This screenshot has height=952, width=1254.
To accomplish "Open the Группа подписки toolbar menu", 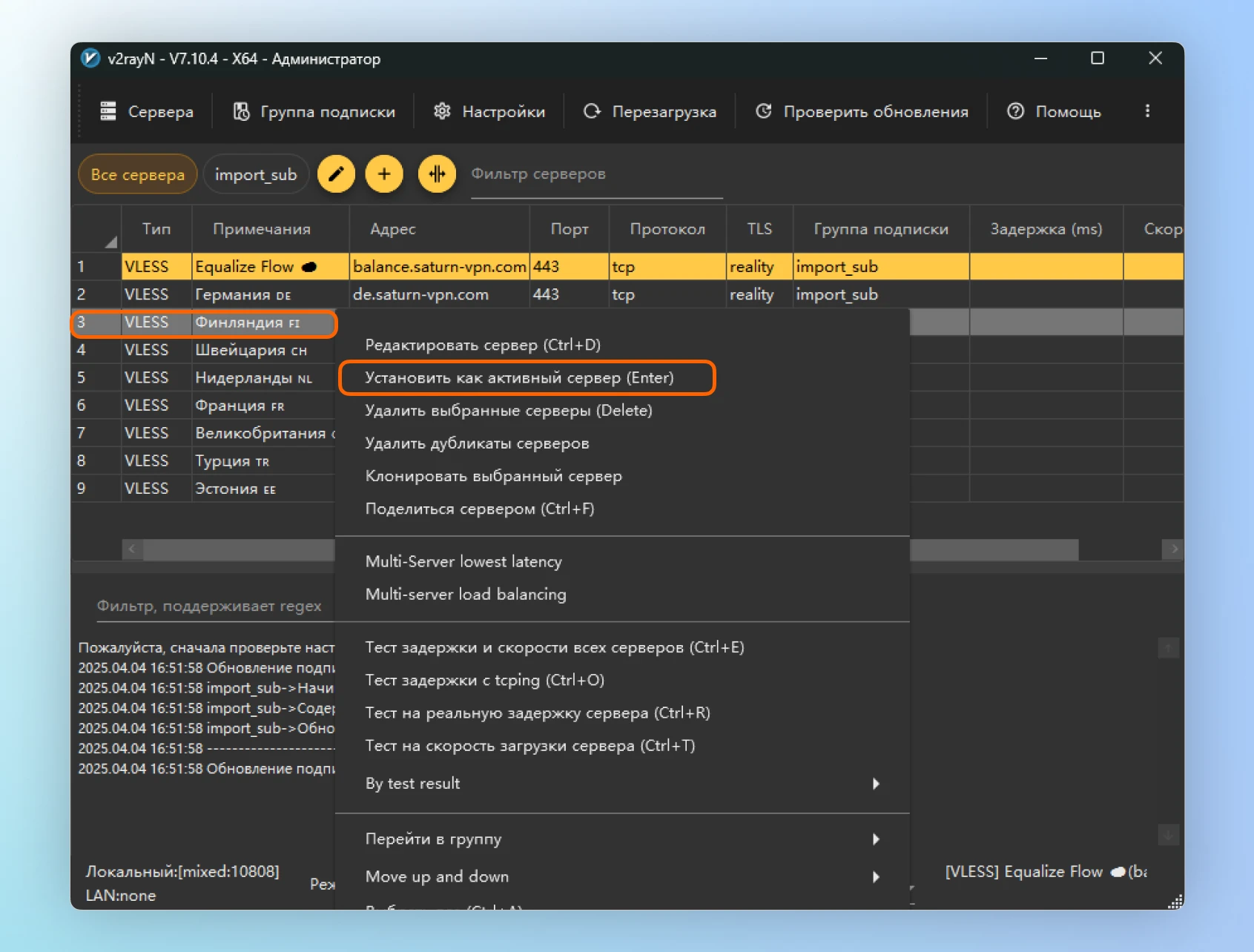I will (x=314, y=112).
